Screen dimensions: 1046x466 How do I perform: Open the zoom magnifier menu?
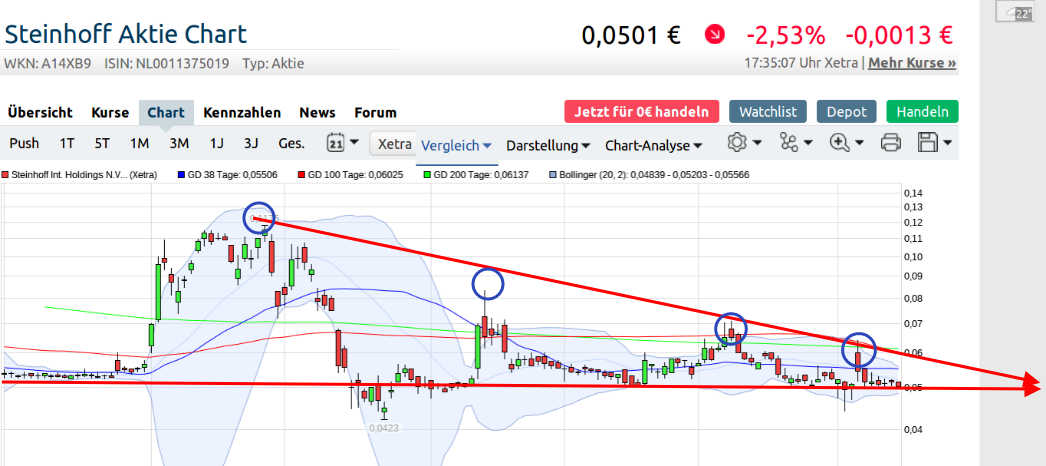(x=846, y=142)
